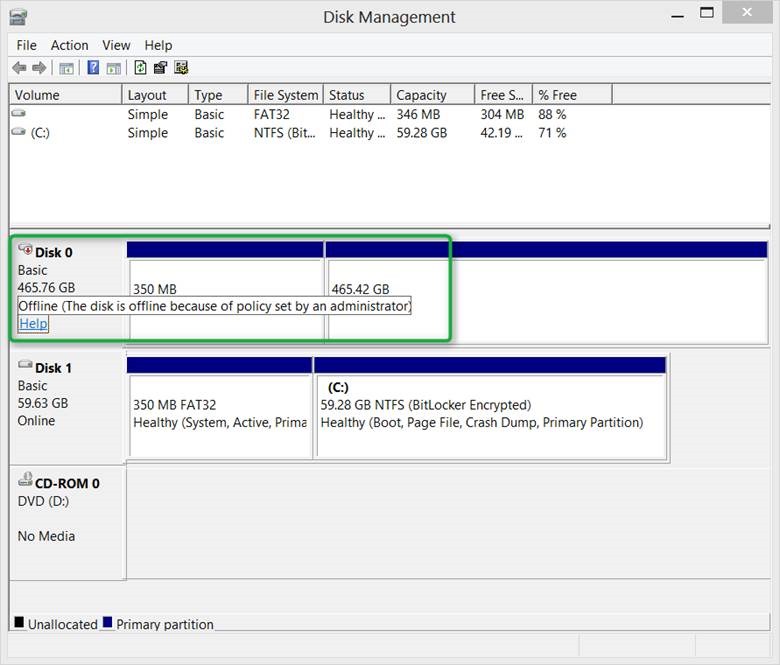Screen dimensions: 780x665
Task: Toggle Show/Hide Console Tree icon
Action: pyautogui.click(x=66, y=68)
